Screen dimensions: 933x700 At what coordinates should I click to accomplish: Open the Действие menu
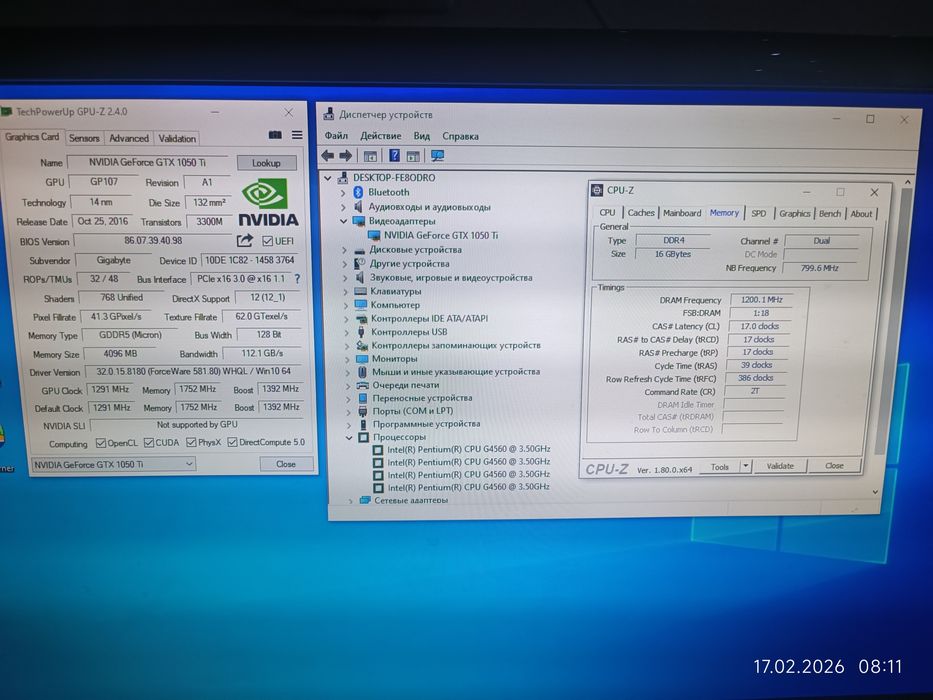pyautogui.click(x=381, y=136)
